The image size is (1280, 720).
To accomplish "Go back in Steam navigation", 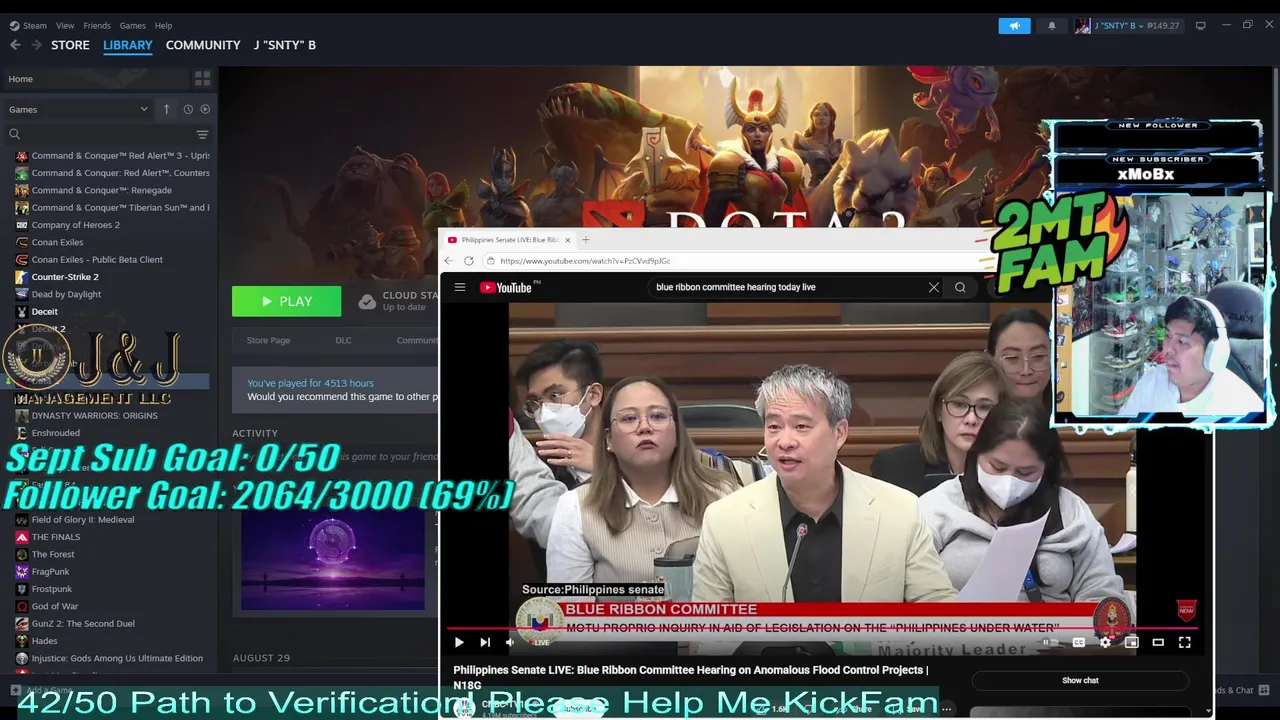I will pyautogui.click(x=15, y=45).
